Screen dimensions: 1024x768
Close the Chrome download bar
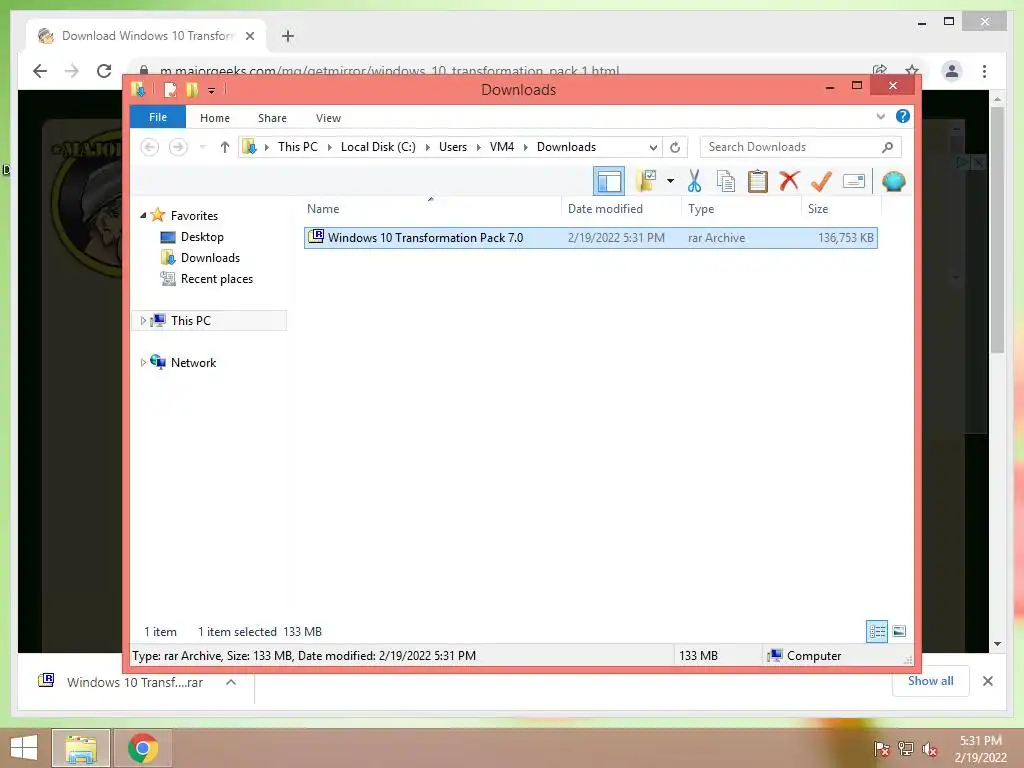tap(987, 681)
